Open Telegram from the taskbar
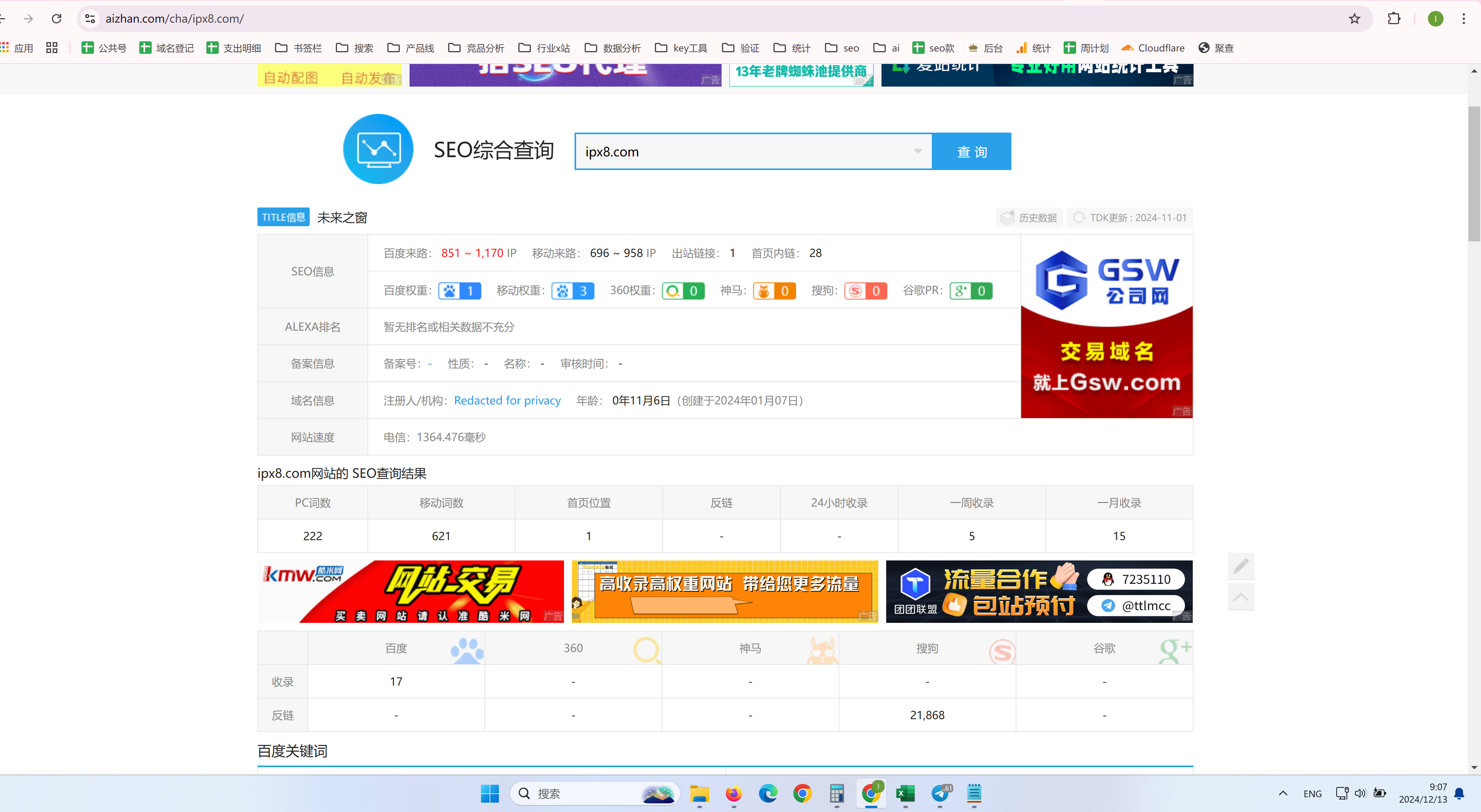This screenshot has width=1481, height=812. [940, 794]
